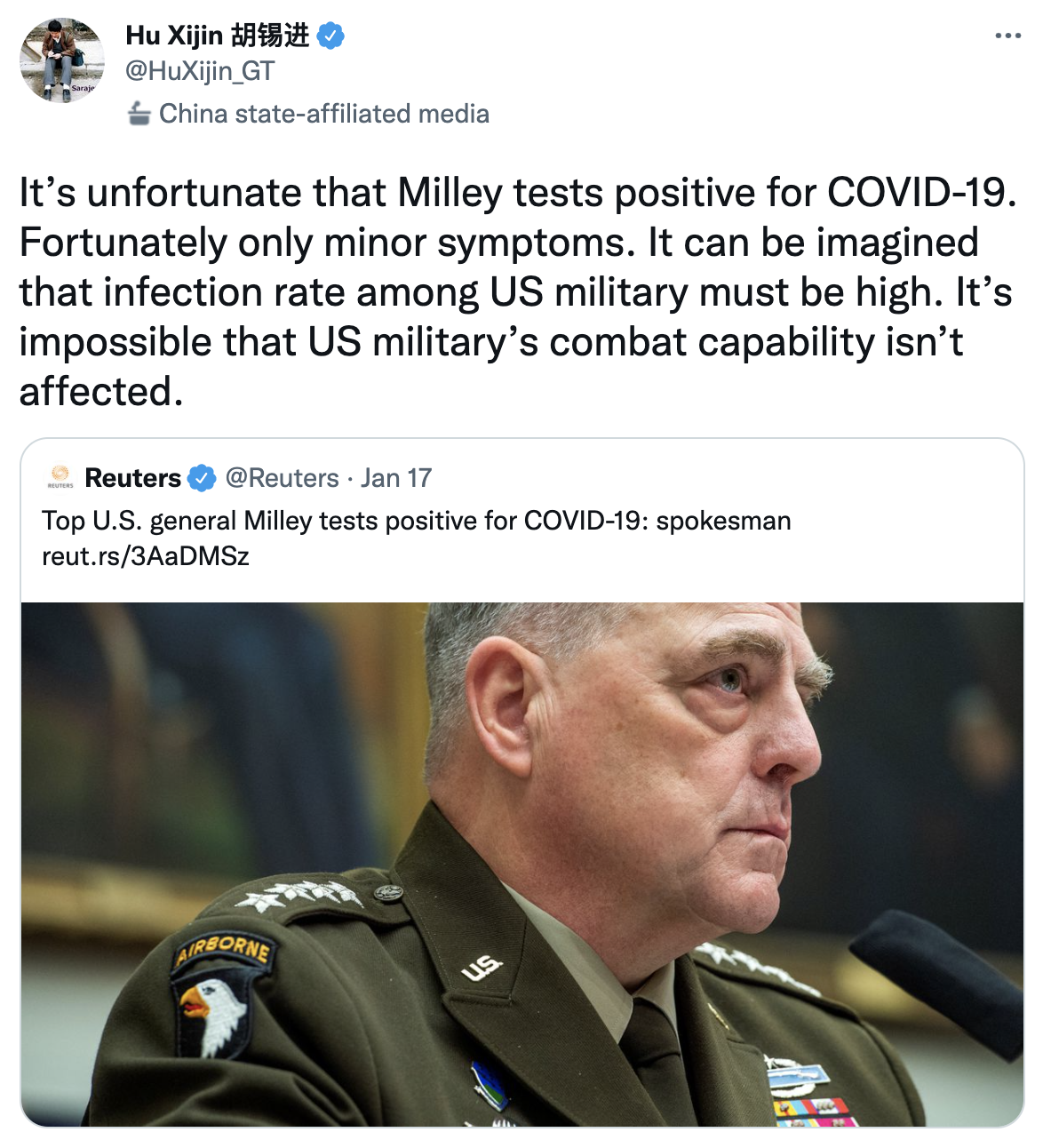
Task: Click the Reuters verified checkmark badge
Action: 203,478
